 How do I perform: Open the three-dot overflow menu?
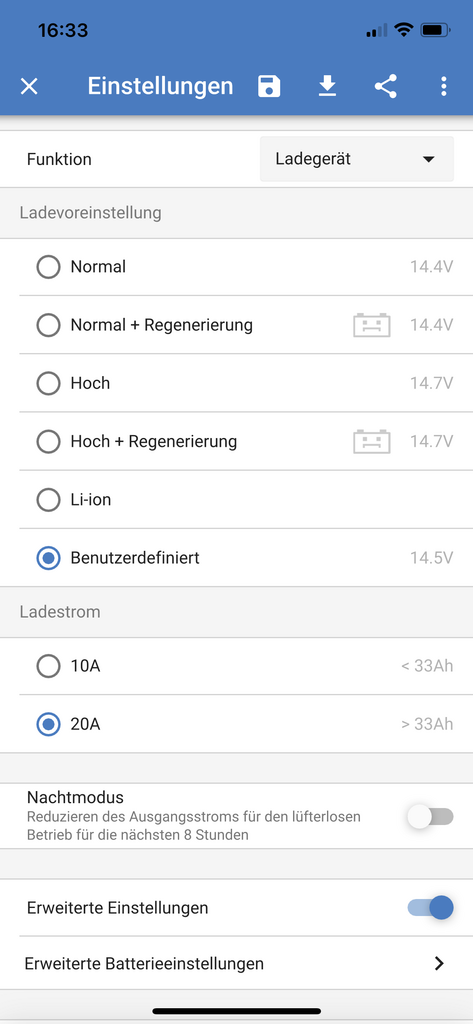tap(444, 86)
